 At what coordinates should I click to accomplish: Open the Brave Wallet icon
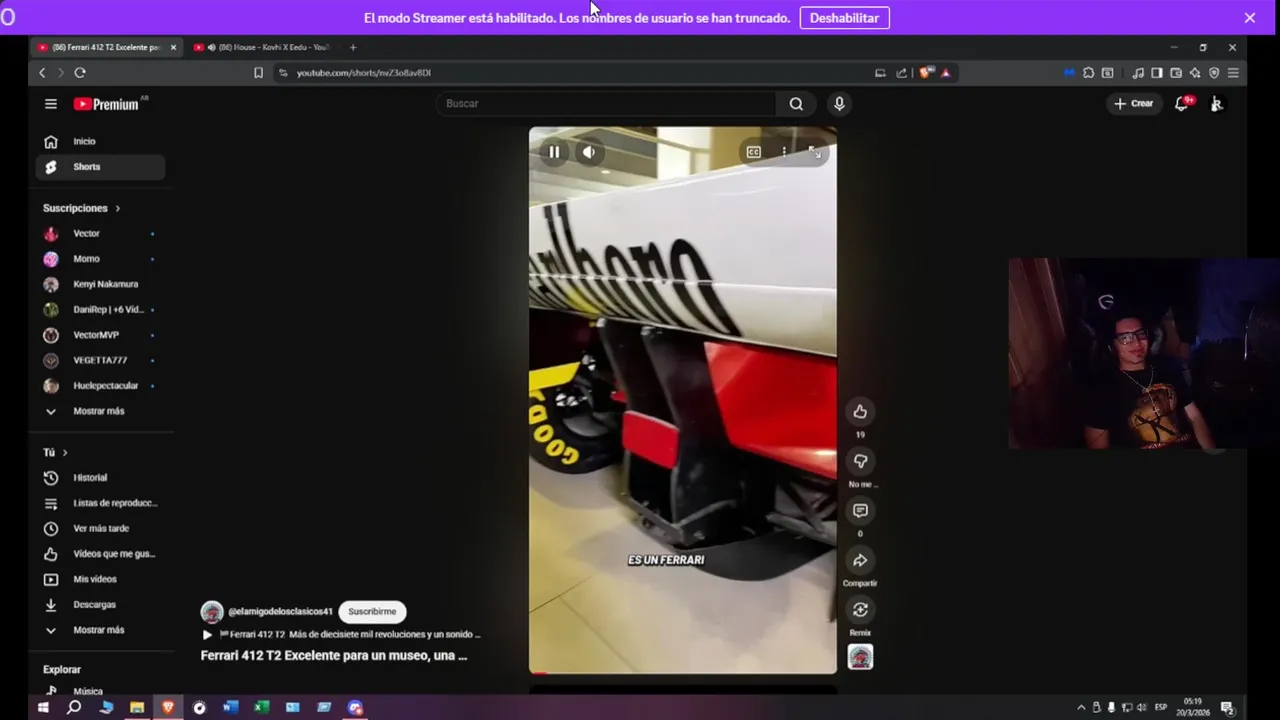click(x=1176, y=73)
